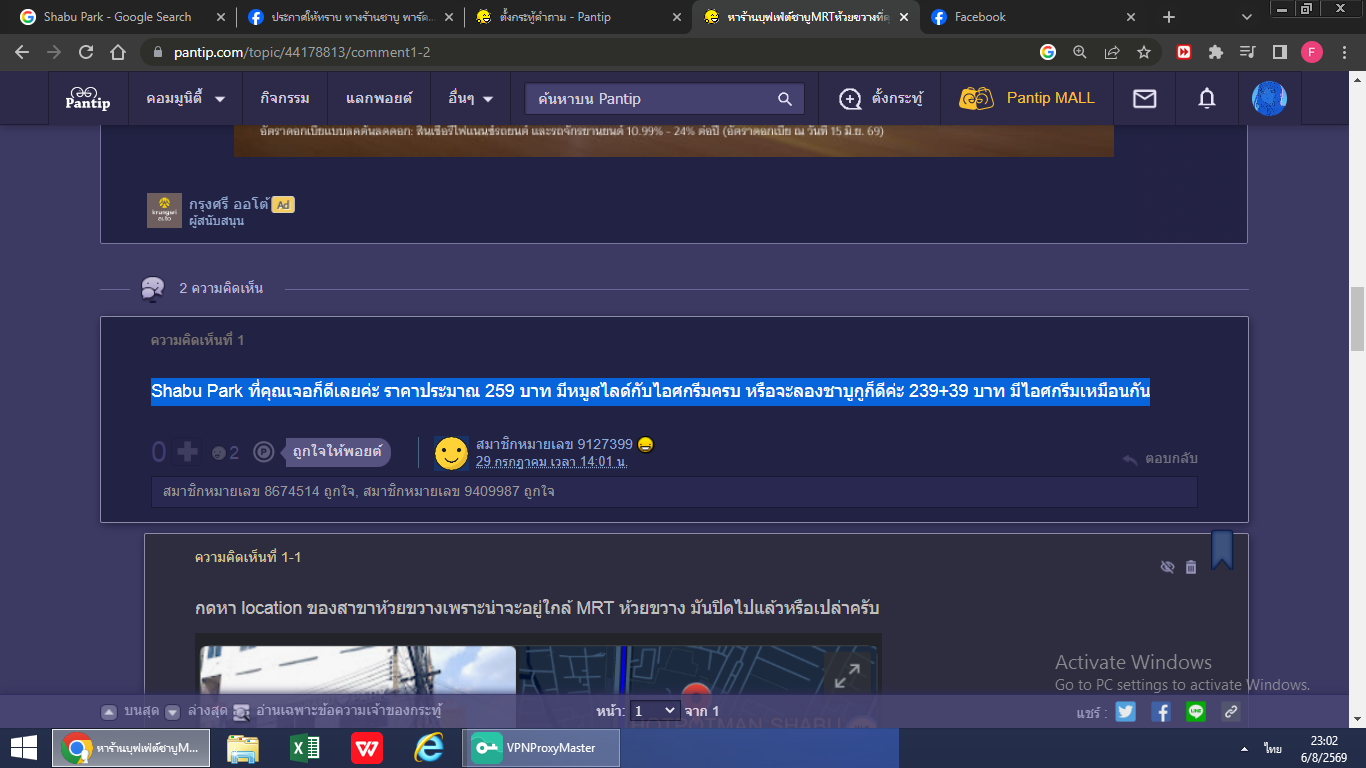This screenshot has width=1366, height=768.
Task: Share this page via the address bar icon
Action: click(1112, 52)
